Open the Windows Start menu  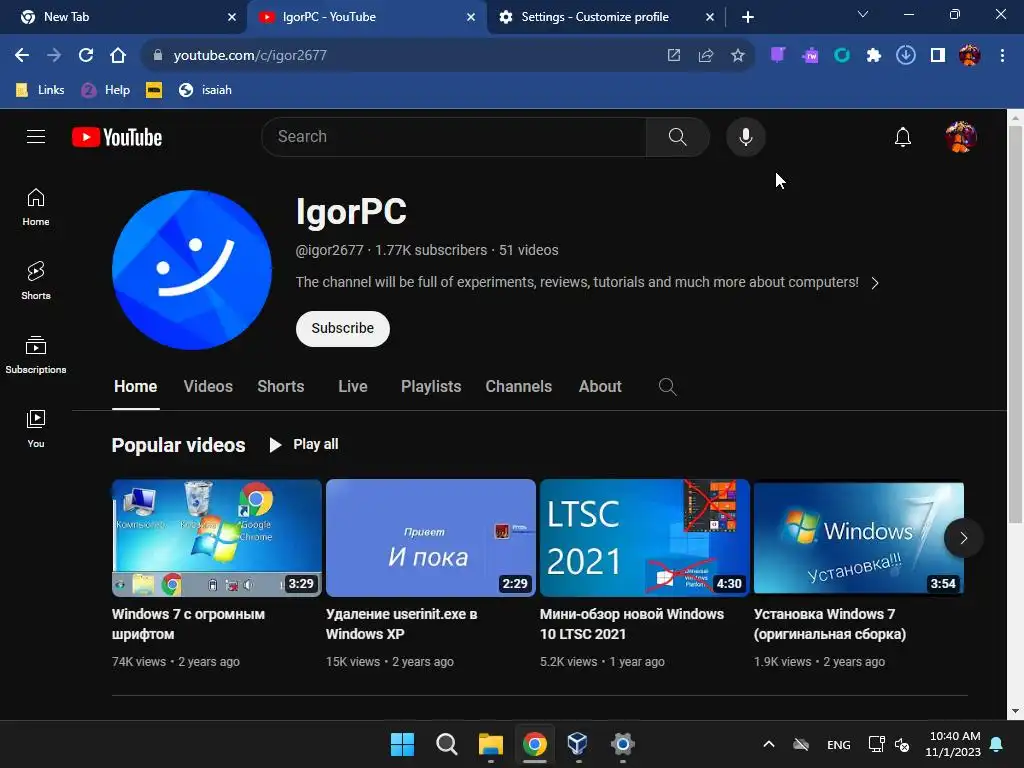coord(402,744)
